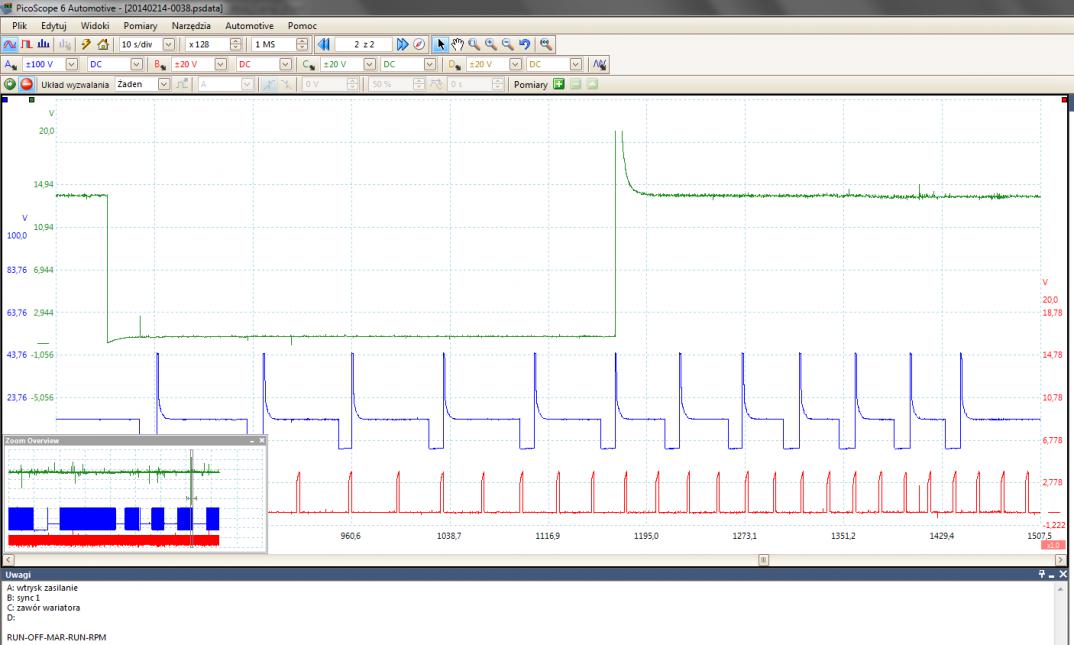Go to the next waveform buffer
This screenshot has height=645, width=1074.
click(401, 45)
